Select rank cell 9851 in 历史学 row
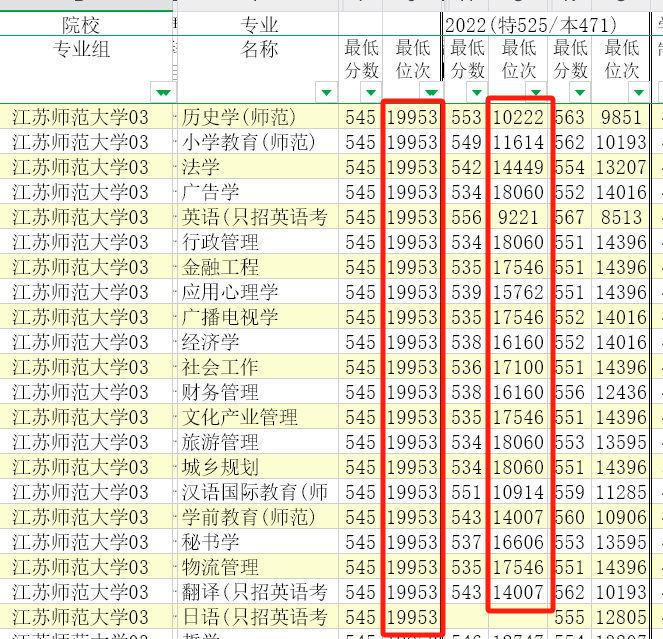 pos(621,117)
